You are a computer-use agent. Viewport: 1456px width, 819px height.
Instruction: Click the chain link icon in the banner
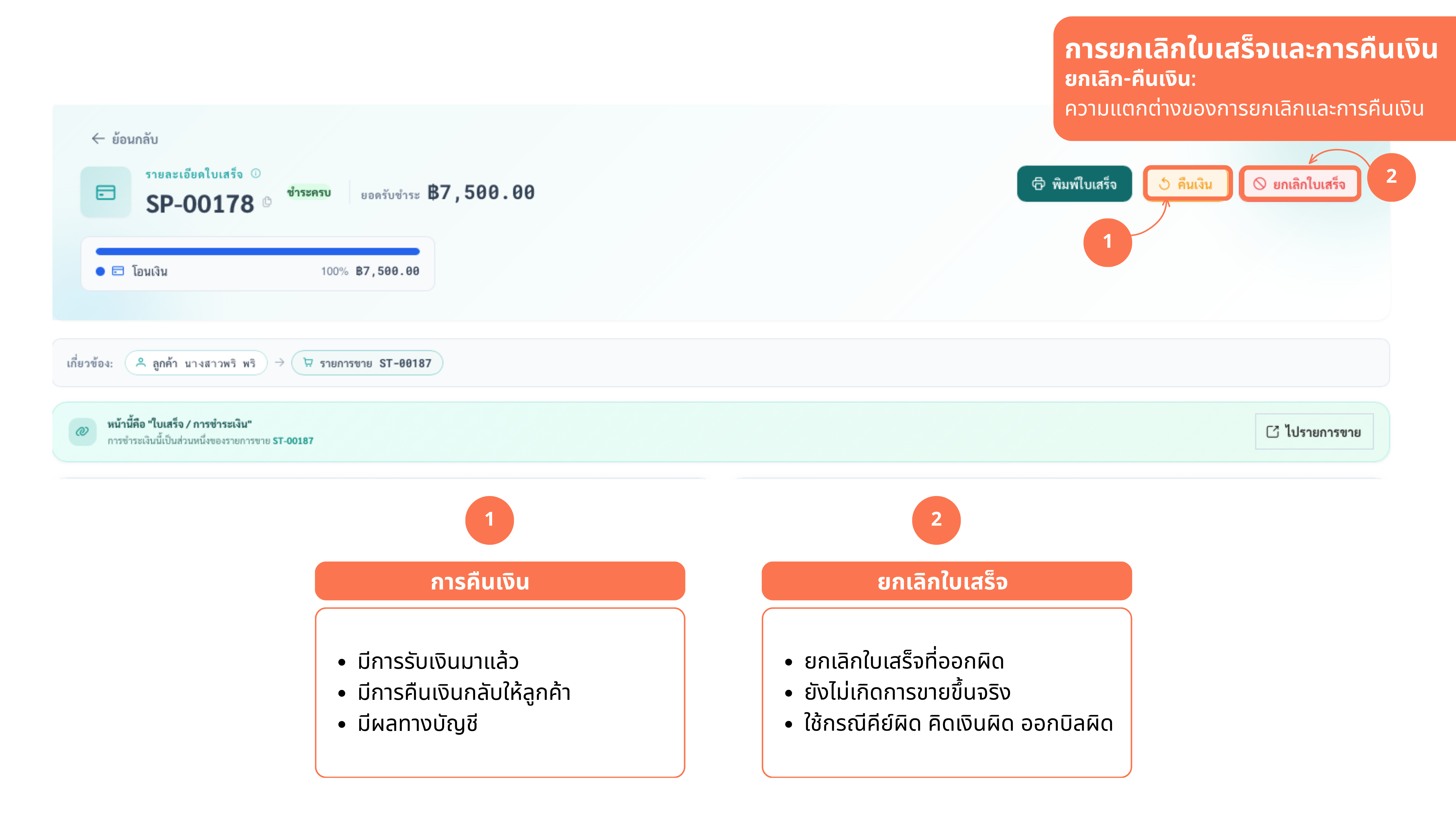click(x=83, y=432)
